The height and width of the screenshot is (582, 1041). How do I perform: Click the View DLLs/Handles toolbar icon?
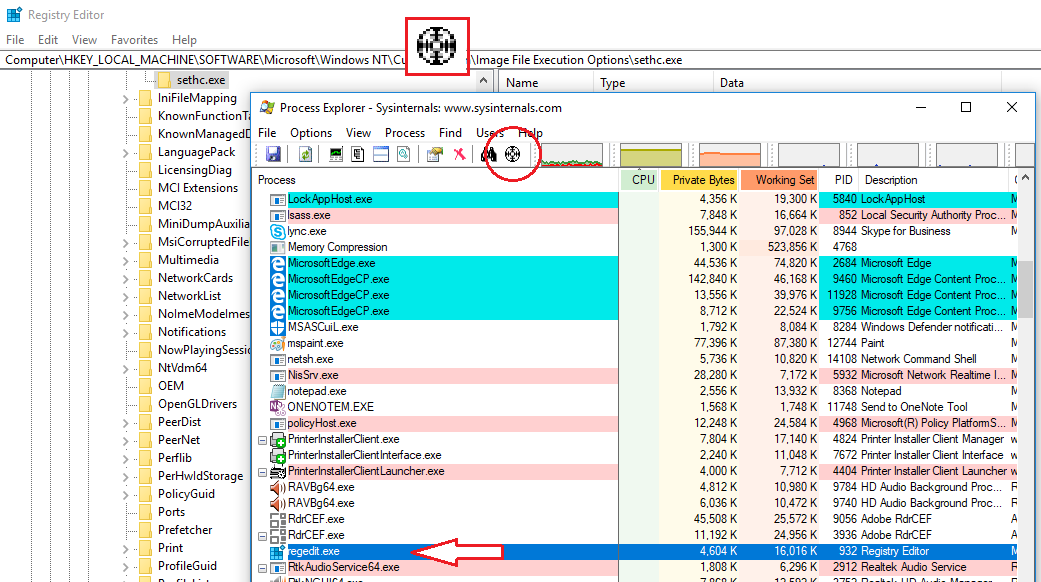pos(403,155)
